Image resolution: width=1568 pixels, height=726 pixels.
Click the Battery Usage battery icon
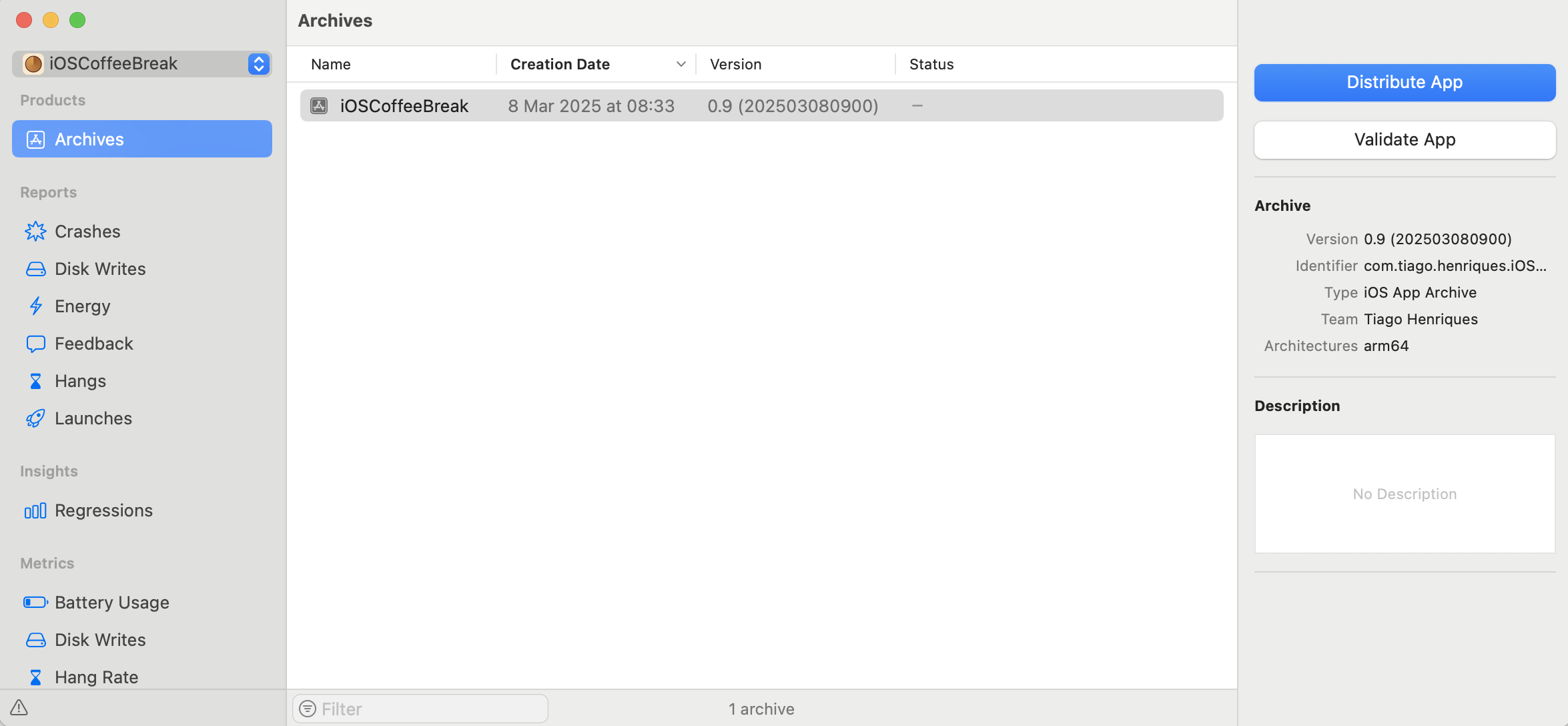[35, 602]
